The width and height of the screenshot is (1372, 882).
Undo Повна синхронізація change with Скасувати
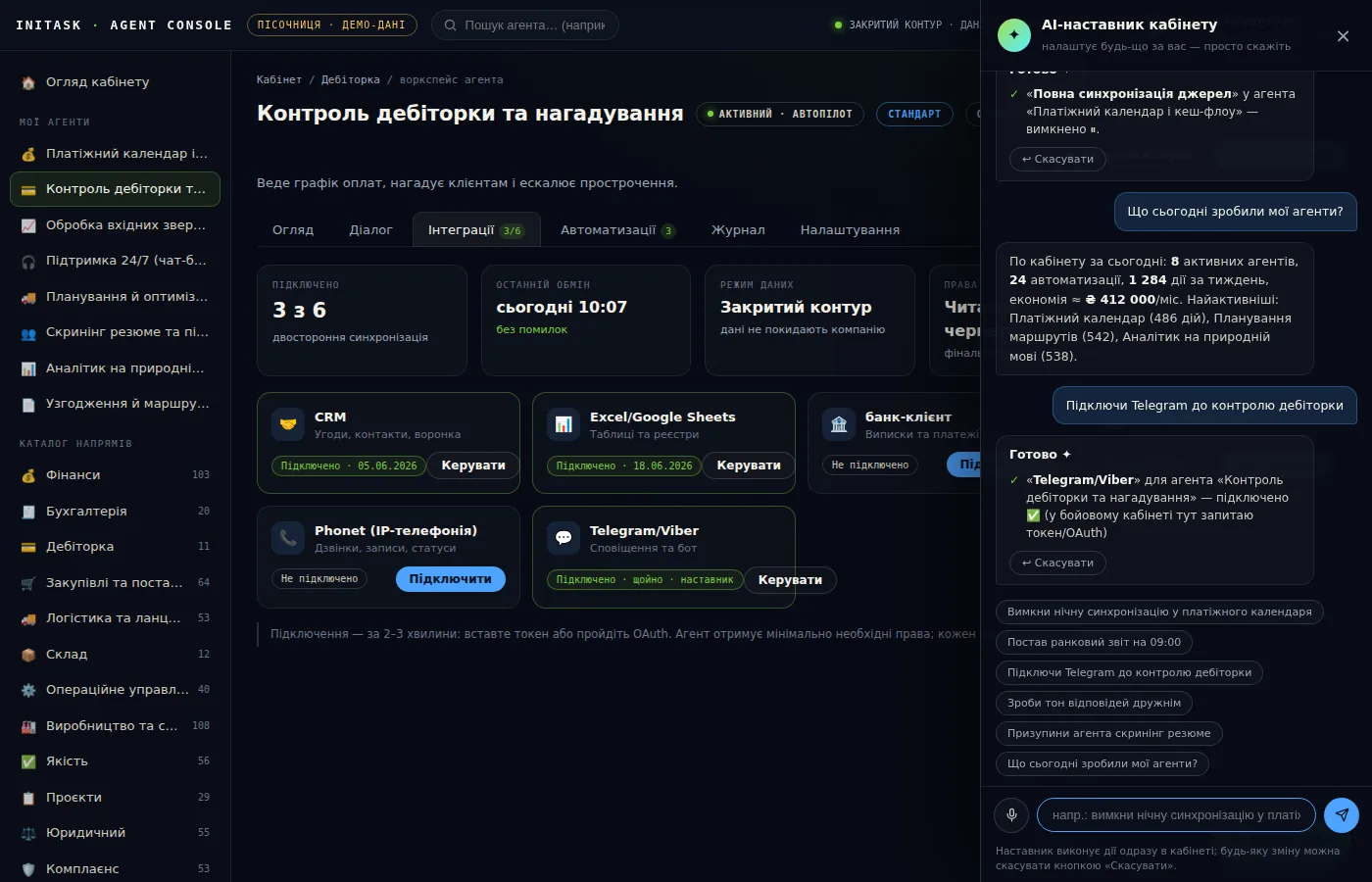click(x=1057, y=159)
